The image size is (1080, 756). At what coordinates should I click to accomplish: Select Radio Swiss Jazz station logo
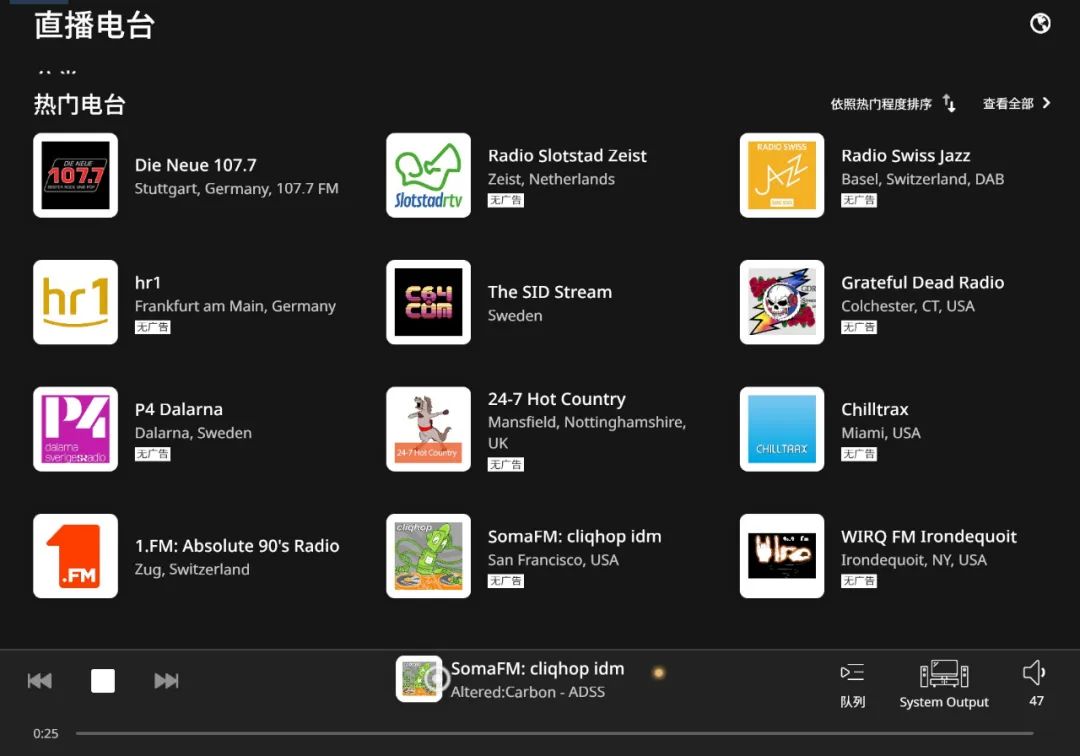[782, 175]
